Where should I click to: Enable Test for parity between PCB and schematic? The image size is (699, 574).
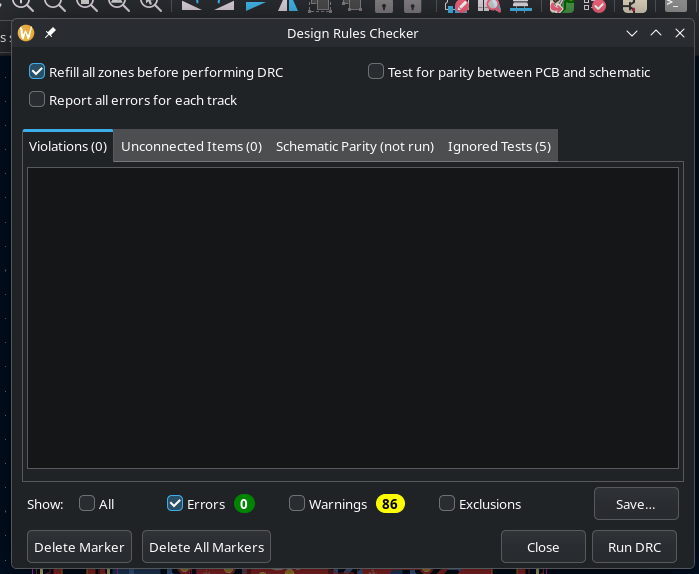tap(376, 72)
